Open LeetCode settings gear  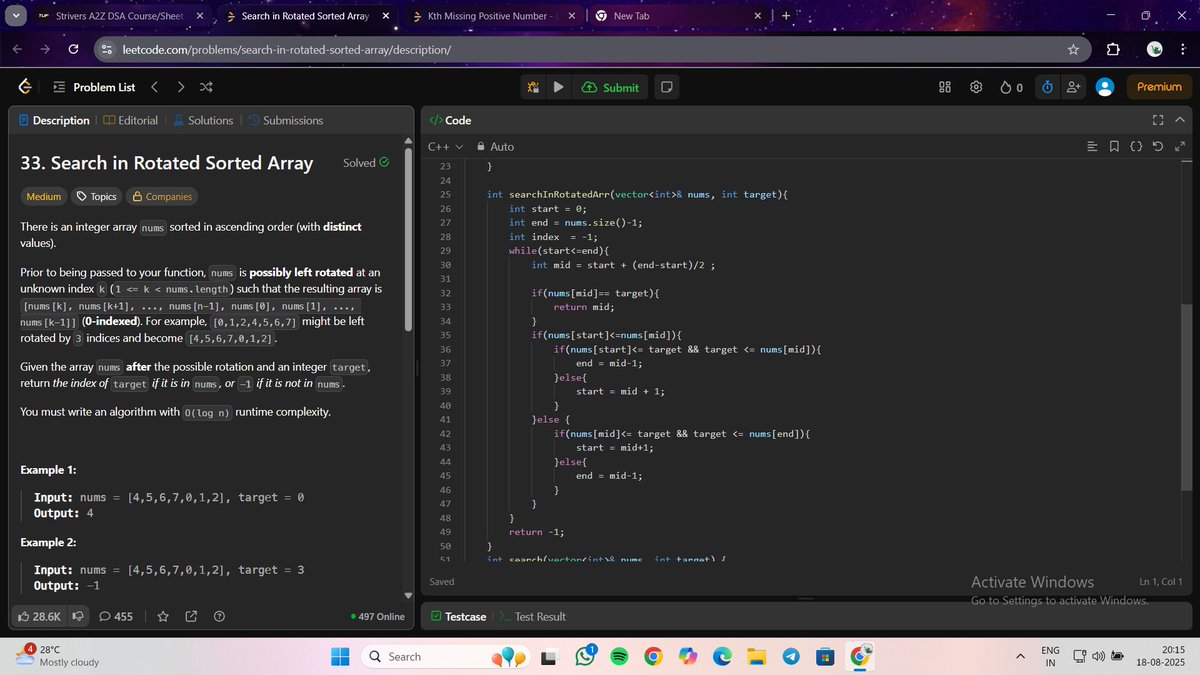tap(976, 87)
